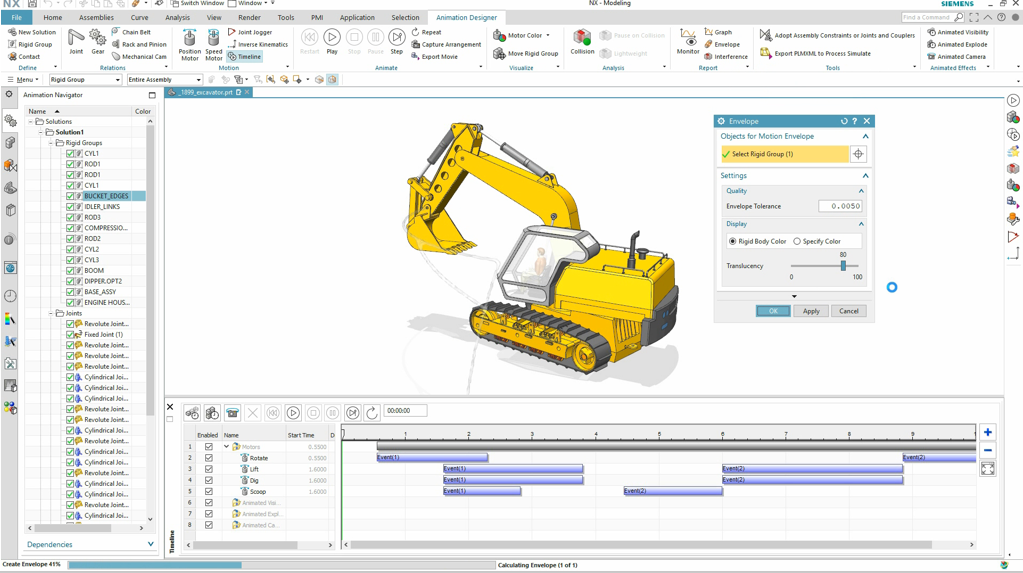Open the Interference report tool
Screen dimensions: 1023x573
(x=725, y=57)
